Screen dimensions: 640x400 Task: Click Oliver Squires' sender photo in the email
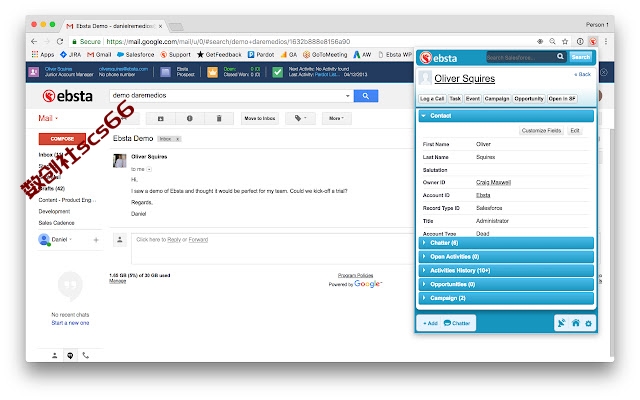click(x=120, y=161)
